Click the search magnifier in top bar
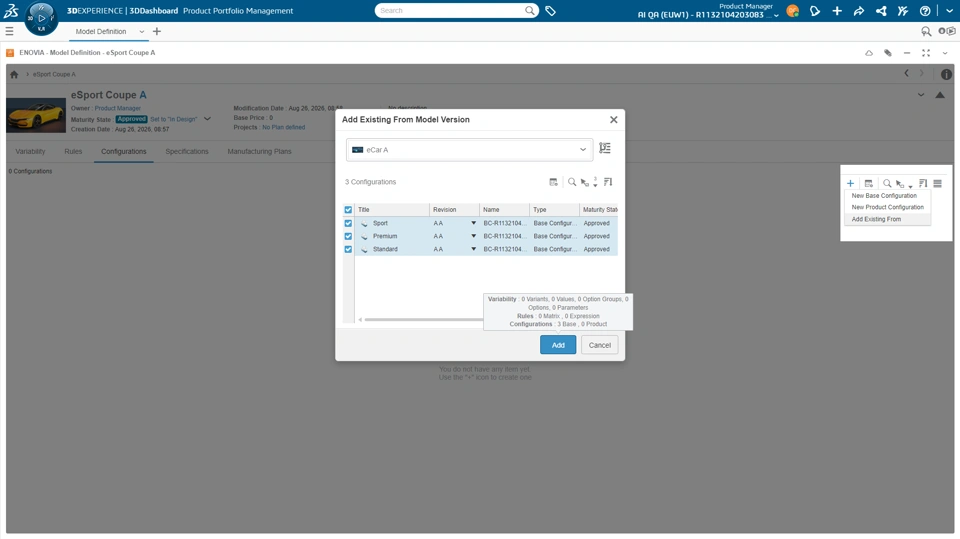Screen dimensions: 960x539 pyautogui.click(x=530, y=10)
